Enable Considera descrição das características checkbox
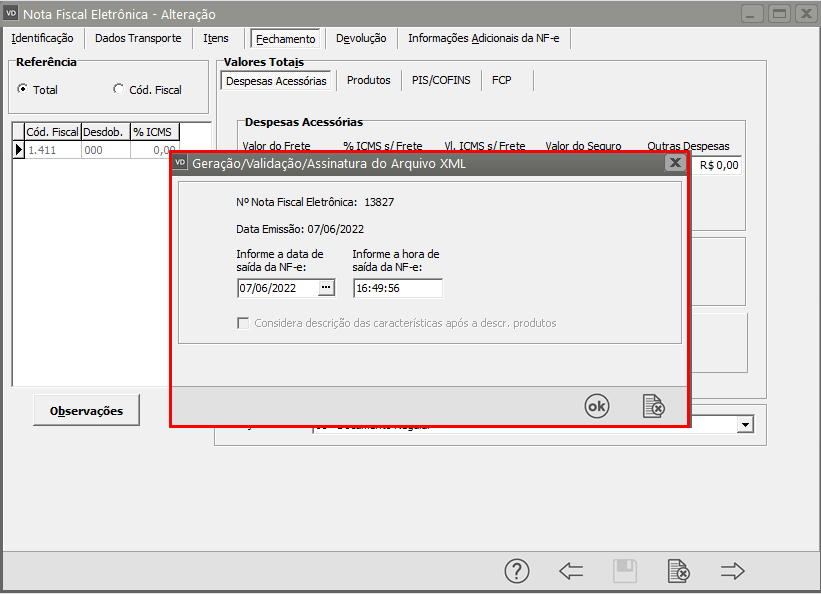The image size is (821, 594). point(243,323)
